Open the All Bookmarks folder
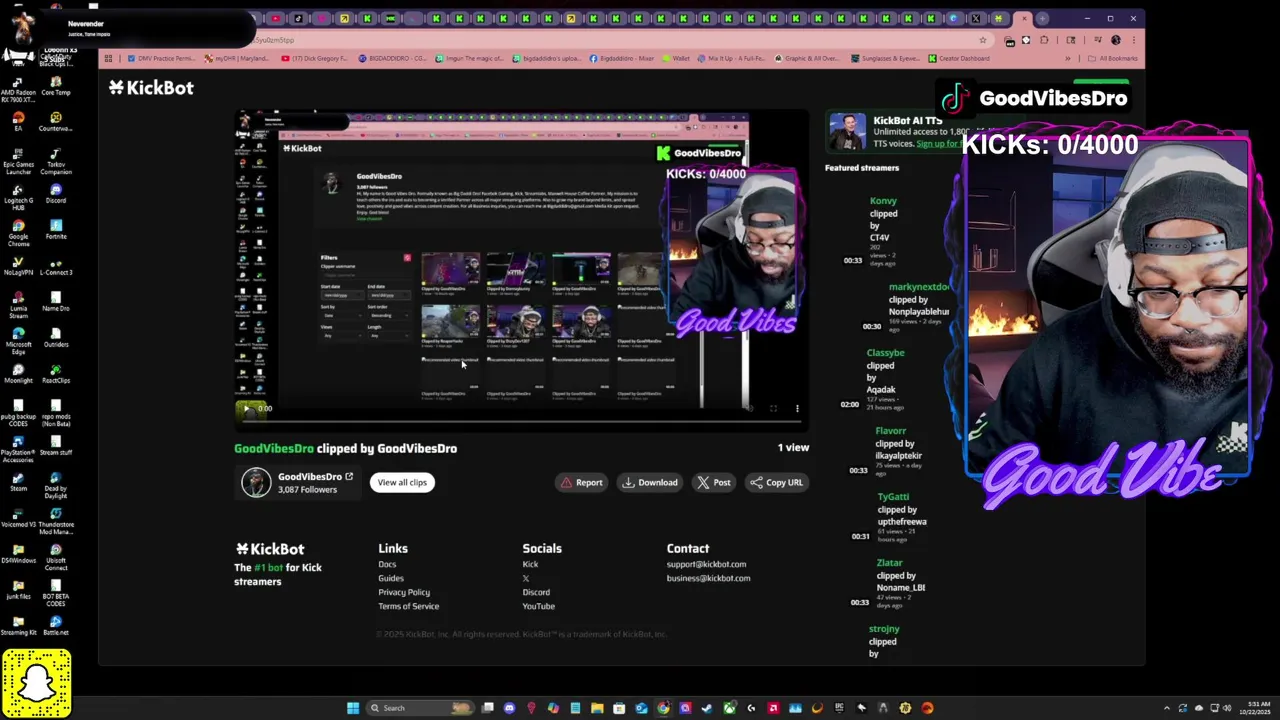The height and width of the screenshot is (720, 1280). point(1113,58)
